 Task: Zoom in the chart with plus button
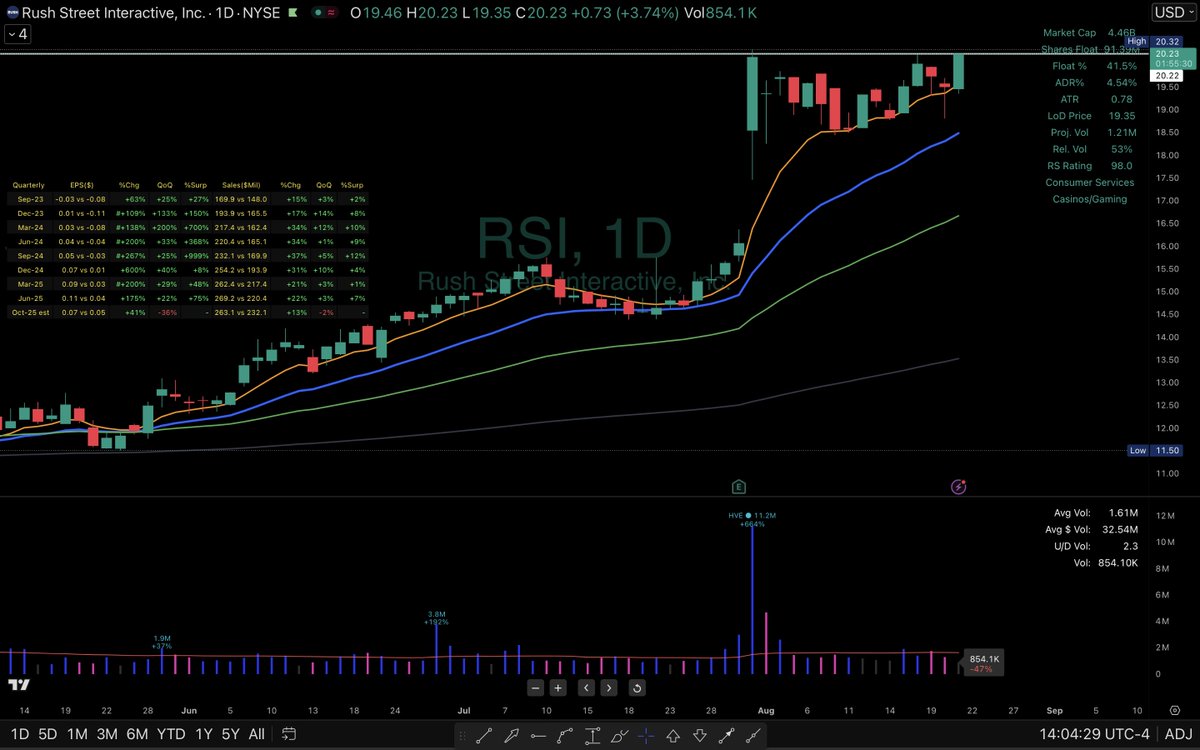(x=558, y=688)
